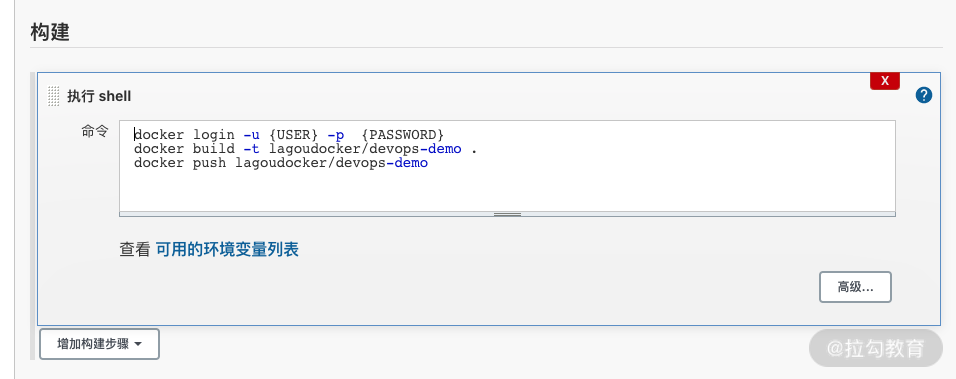Click the 命令 field label

[95, 131]
